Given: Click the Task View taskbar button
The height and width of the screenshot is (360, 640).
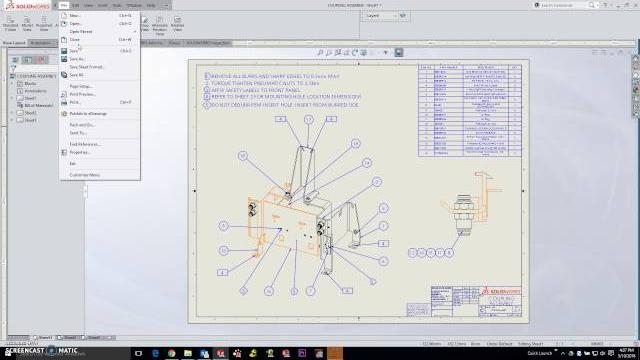Looking at the screenshot, I should [138, 353].
